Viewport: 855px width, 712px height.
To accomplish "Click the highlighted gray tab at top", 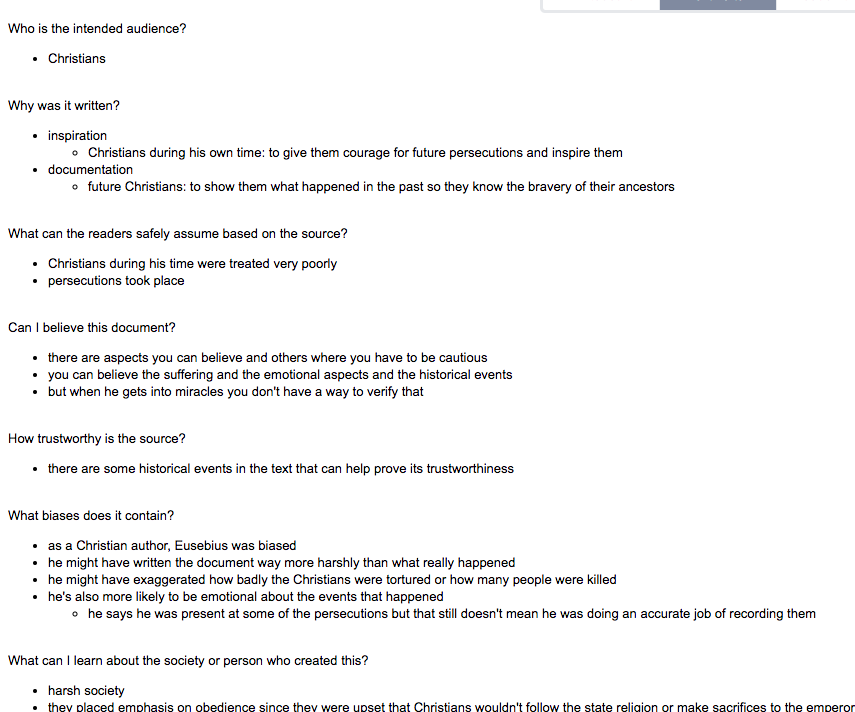I will click(717, 4).
